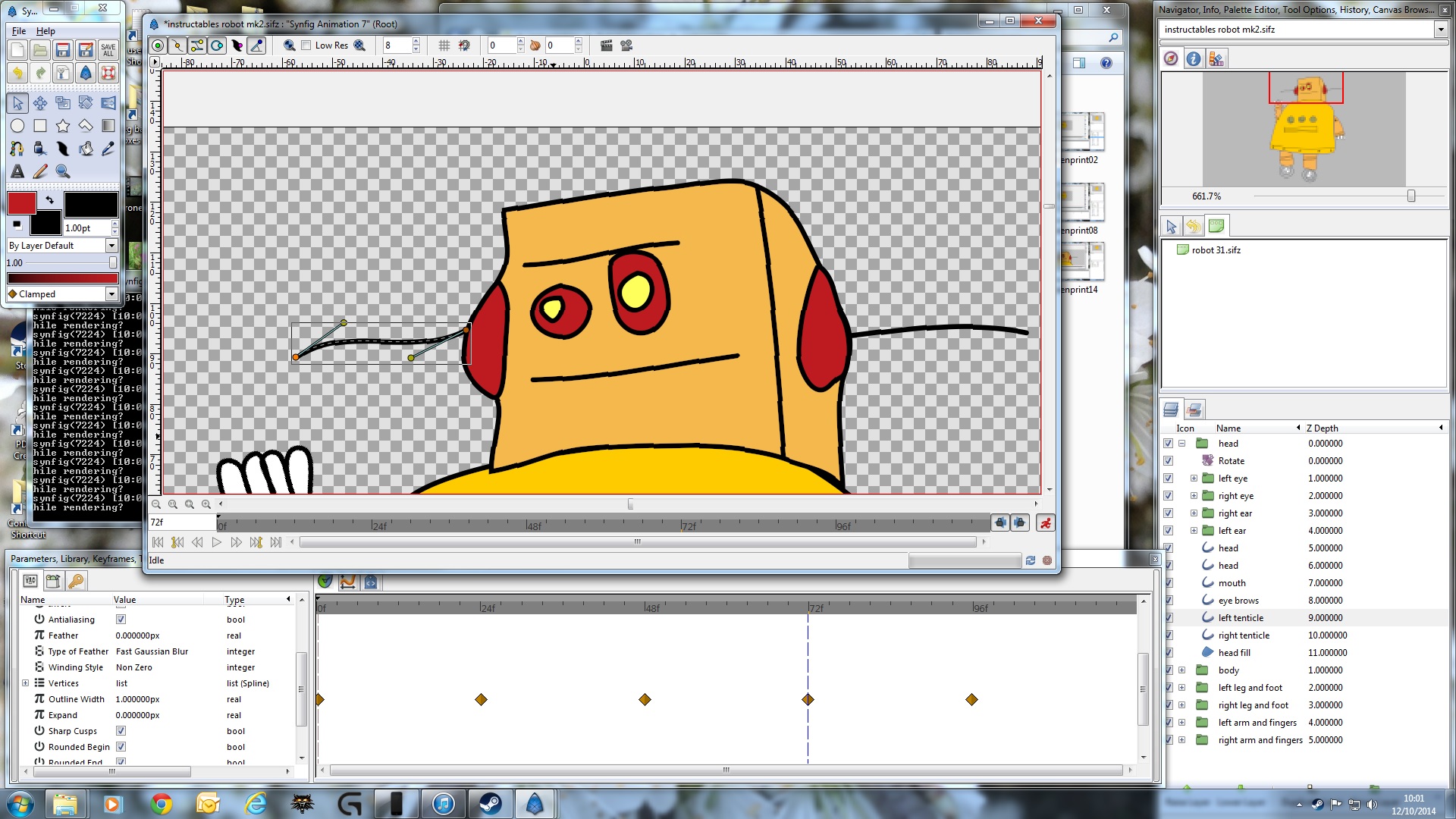Screen dimensions: 1456x819
Task: Toggle the animation mode icon
Action: tap(1046, 522)
